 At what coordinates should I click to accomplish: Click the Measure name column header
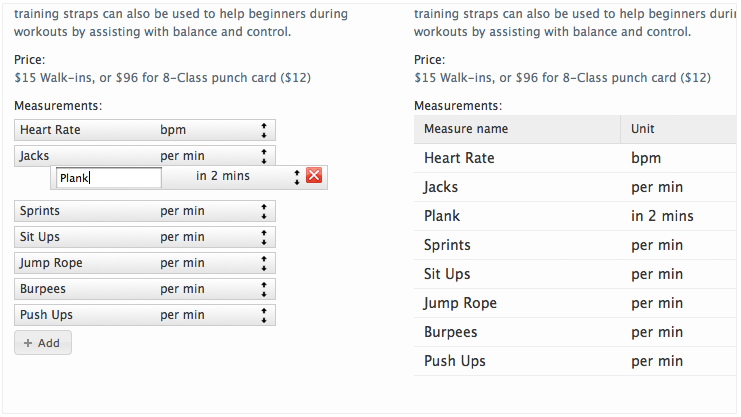click(466, 129)
